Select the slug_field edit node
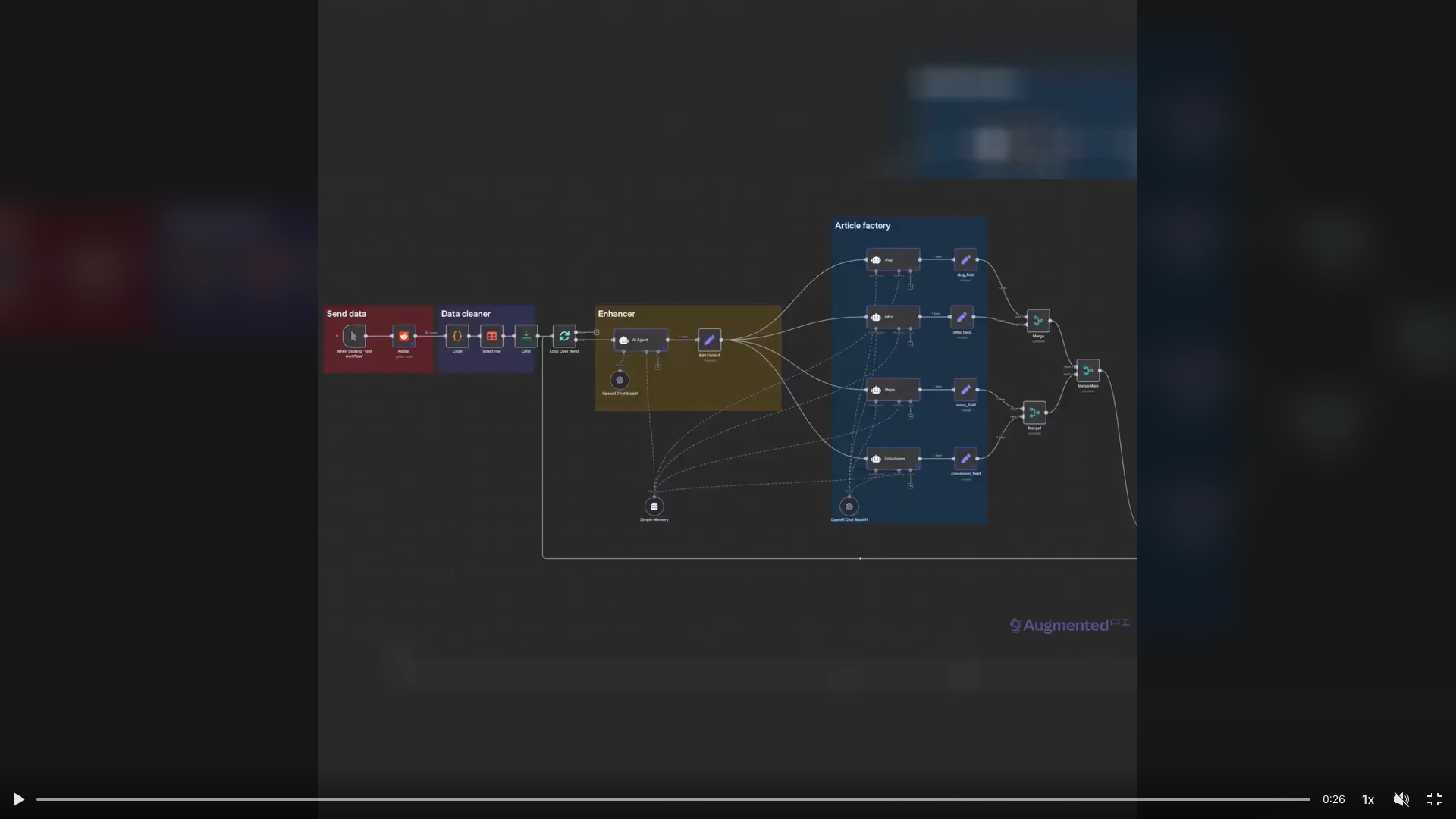 tap(965, 259)
